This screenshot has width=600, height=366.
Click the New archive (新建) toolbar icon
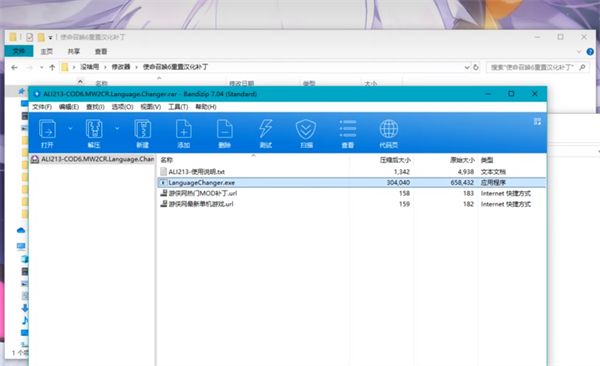point(142,134)
